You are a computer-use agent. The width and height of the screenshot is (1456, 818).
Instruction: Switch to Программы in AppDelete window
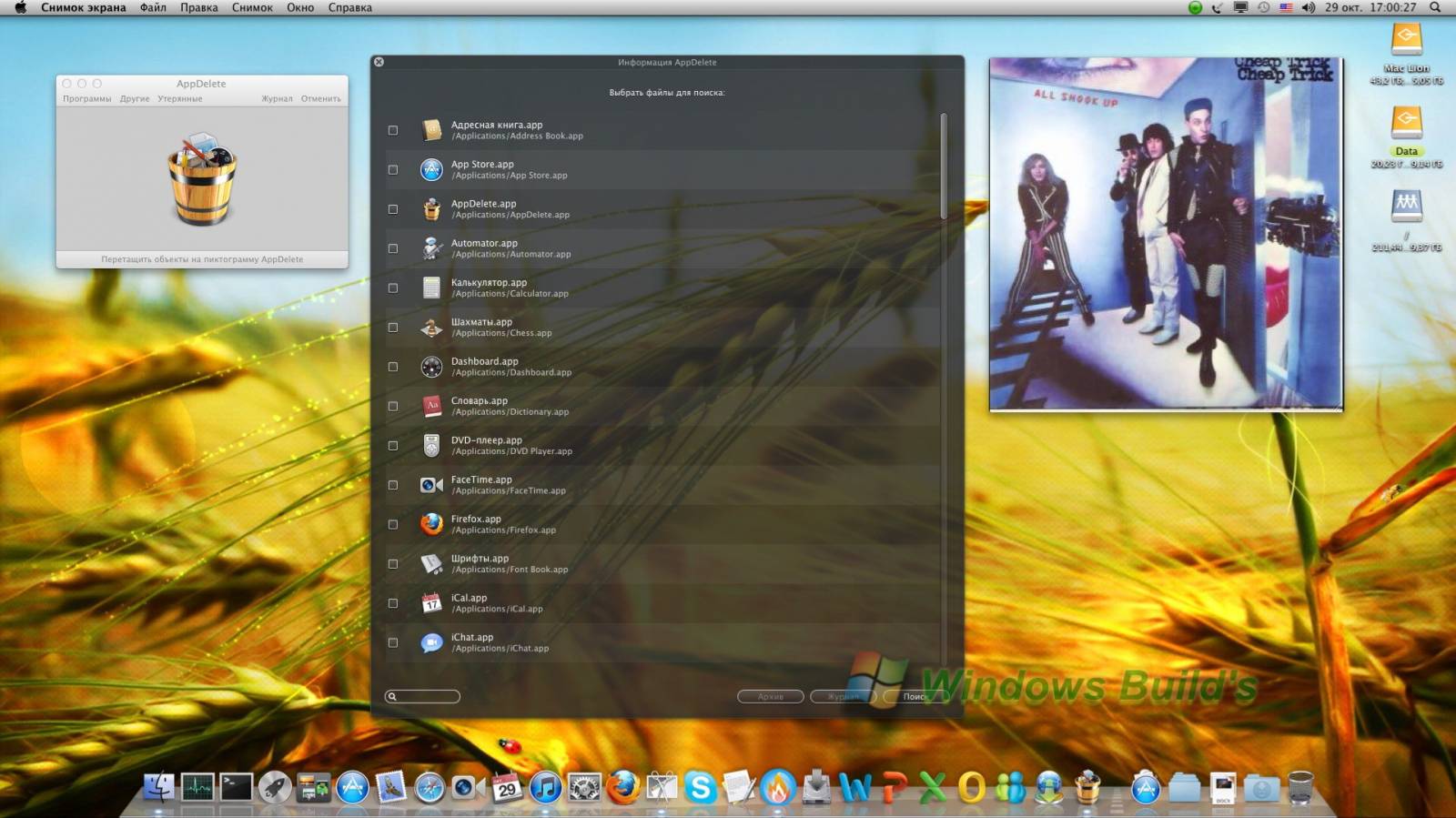point(87,98)
